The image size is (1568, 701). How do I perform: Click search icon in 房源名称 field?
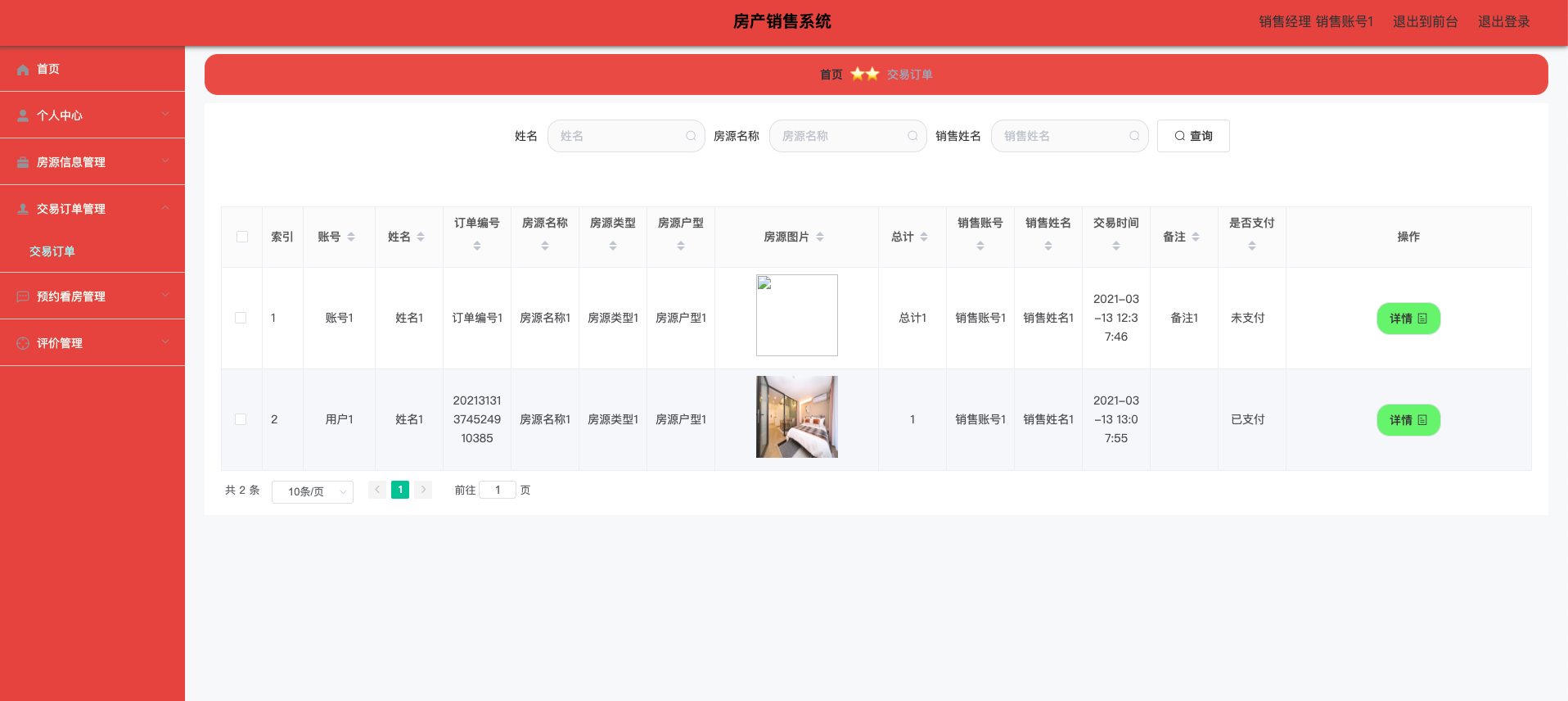912,136
